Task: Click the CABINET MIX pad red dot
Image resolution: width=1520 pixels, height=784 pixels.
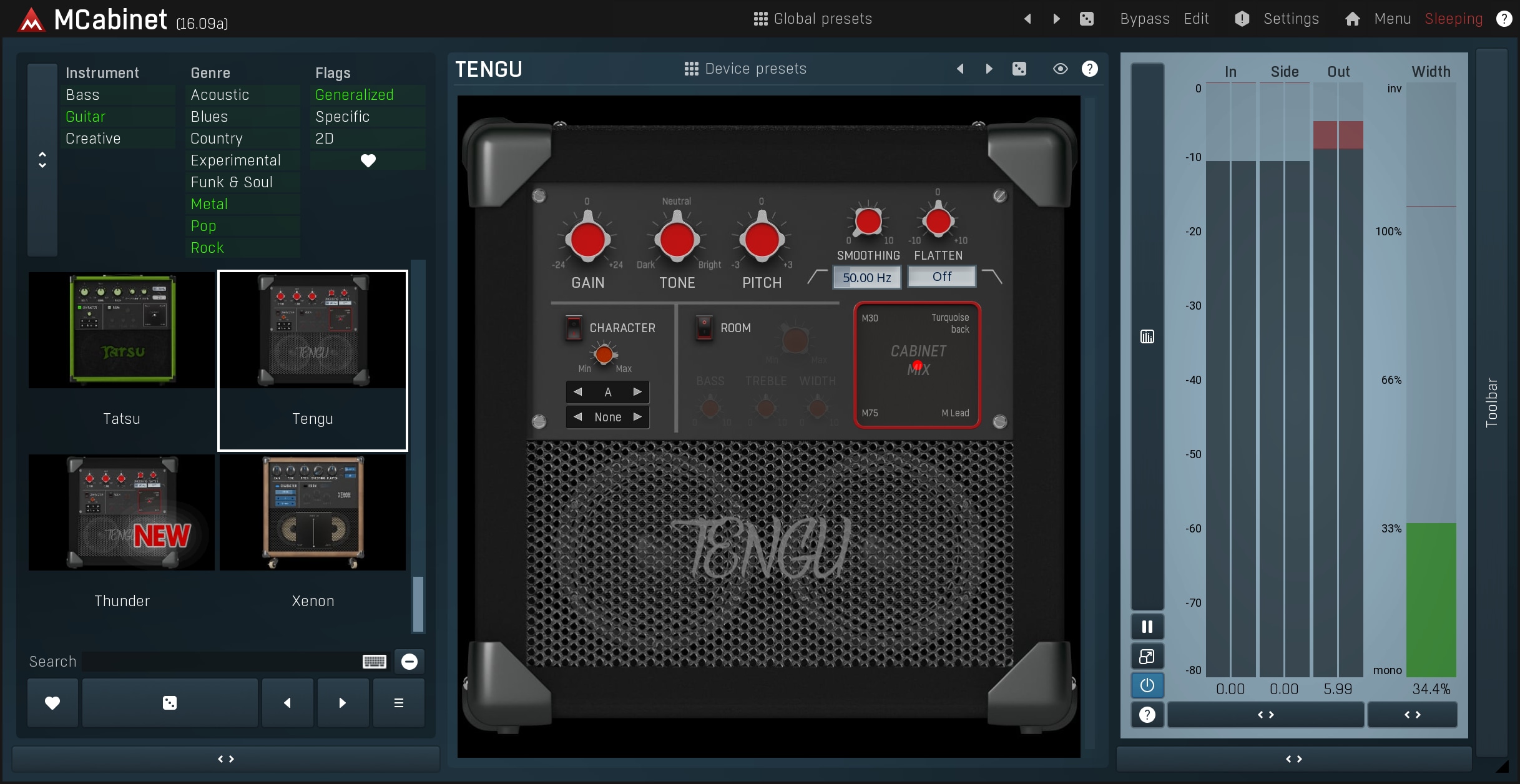Action: point(917,366)
